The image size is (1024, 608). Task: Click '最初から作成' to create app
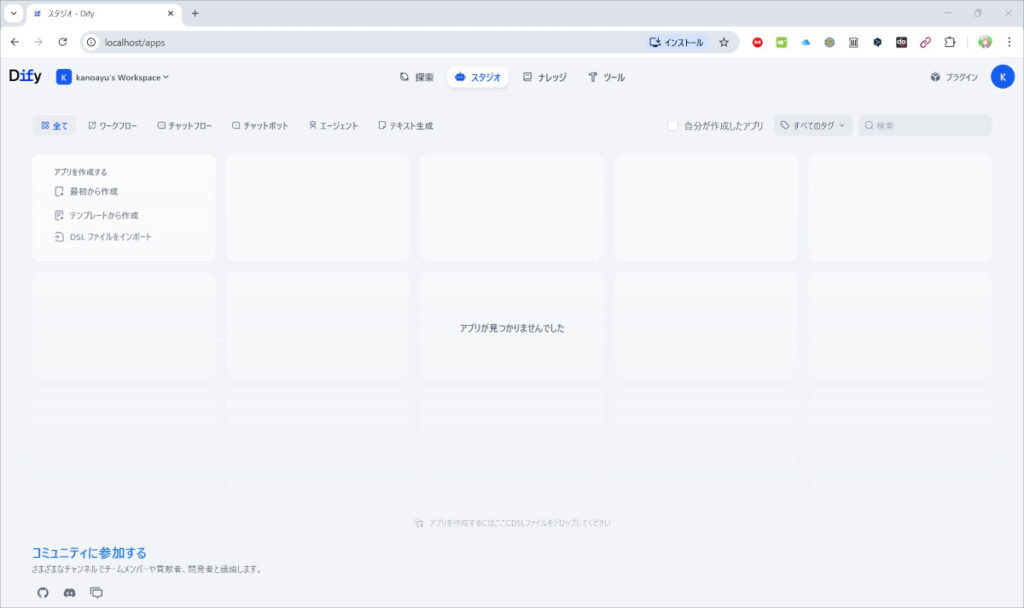point(93,191)
